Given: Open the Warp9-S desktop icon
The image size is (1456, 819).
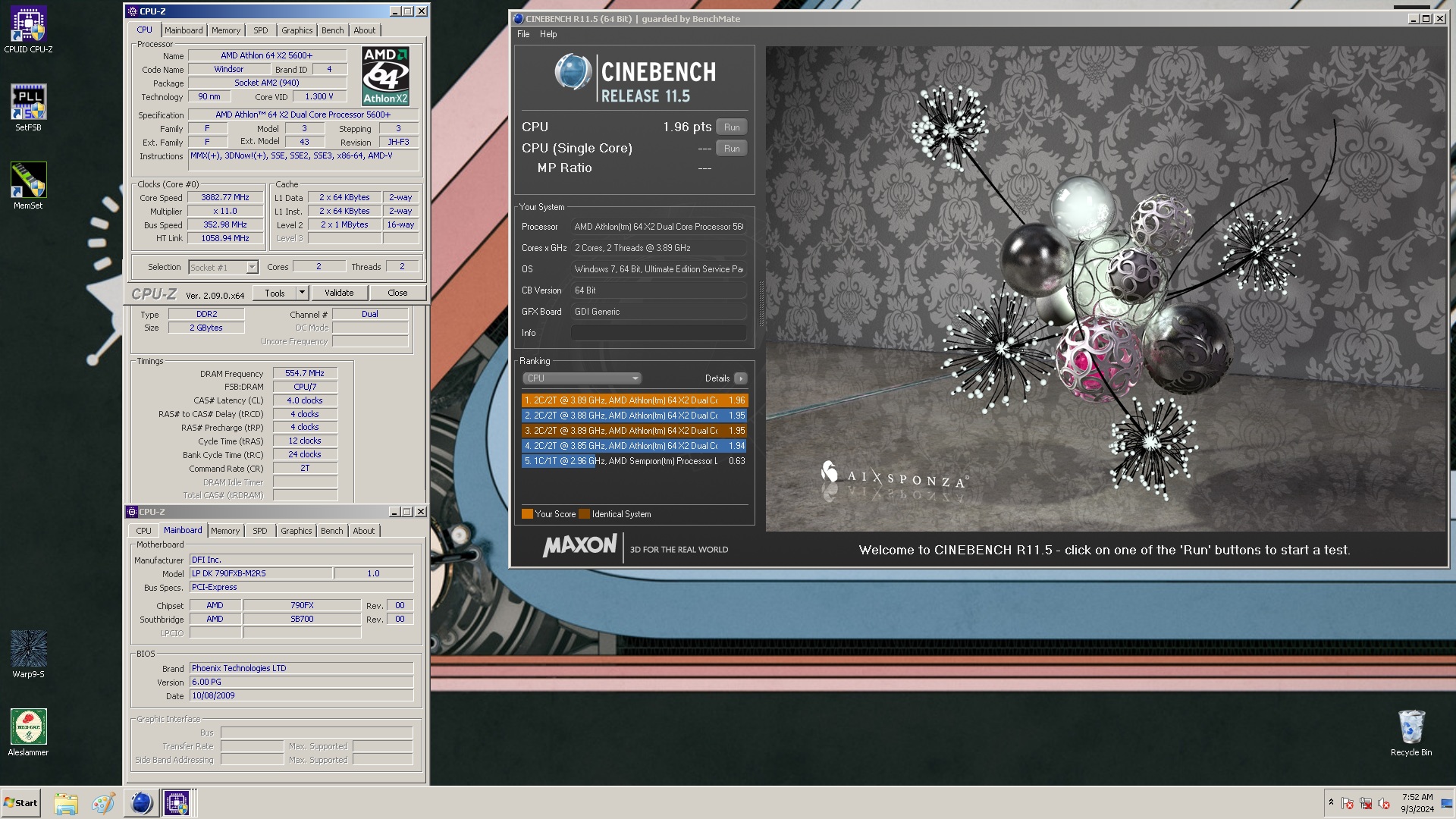Looking at the screenshot, I should 28,654.
